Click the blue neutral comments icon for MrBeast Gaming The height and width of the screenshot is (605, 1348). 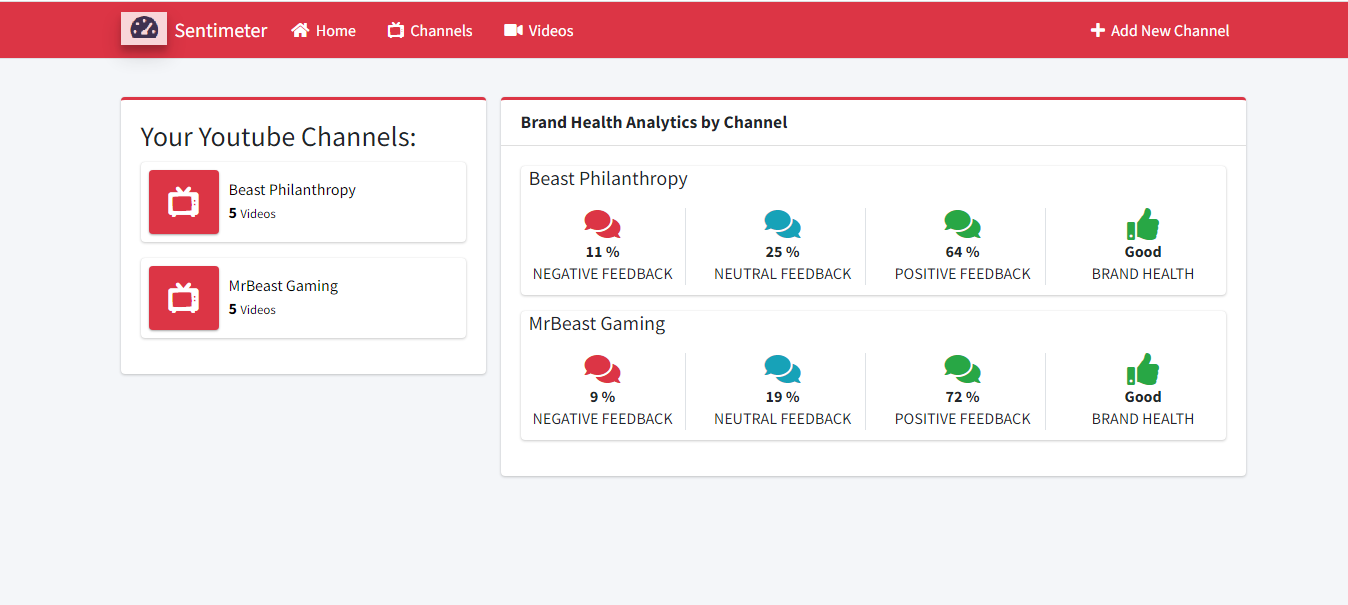tap(782, 369)
